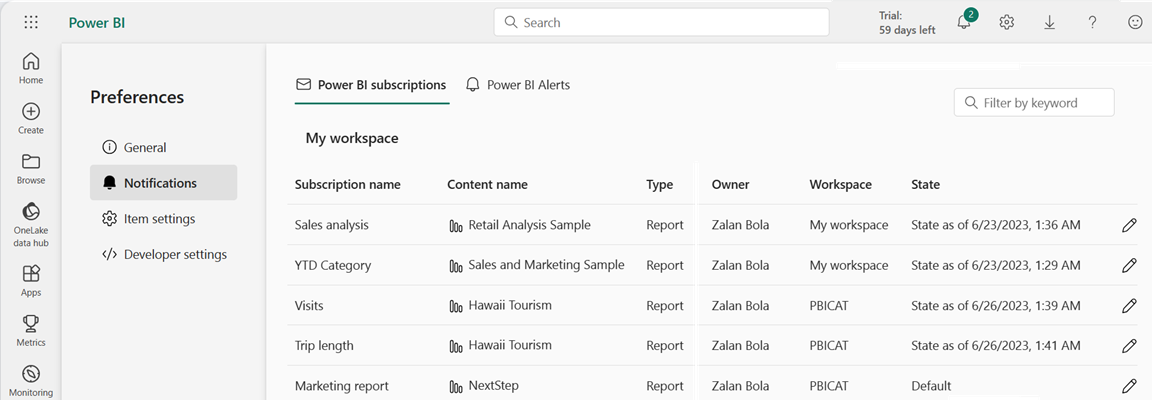This screenshot has width=1152, height=400.
Task: Go to Home in left navigation
Action: 31,68
